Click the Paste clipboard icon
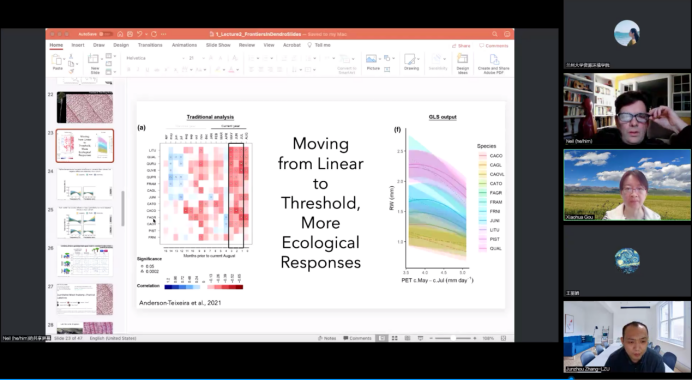 [x=57, y=60]
